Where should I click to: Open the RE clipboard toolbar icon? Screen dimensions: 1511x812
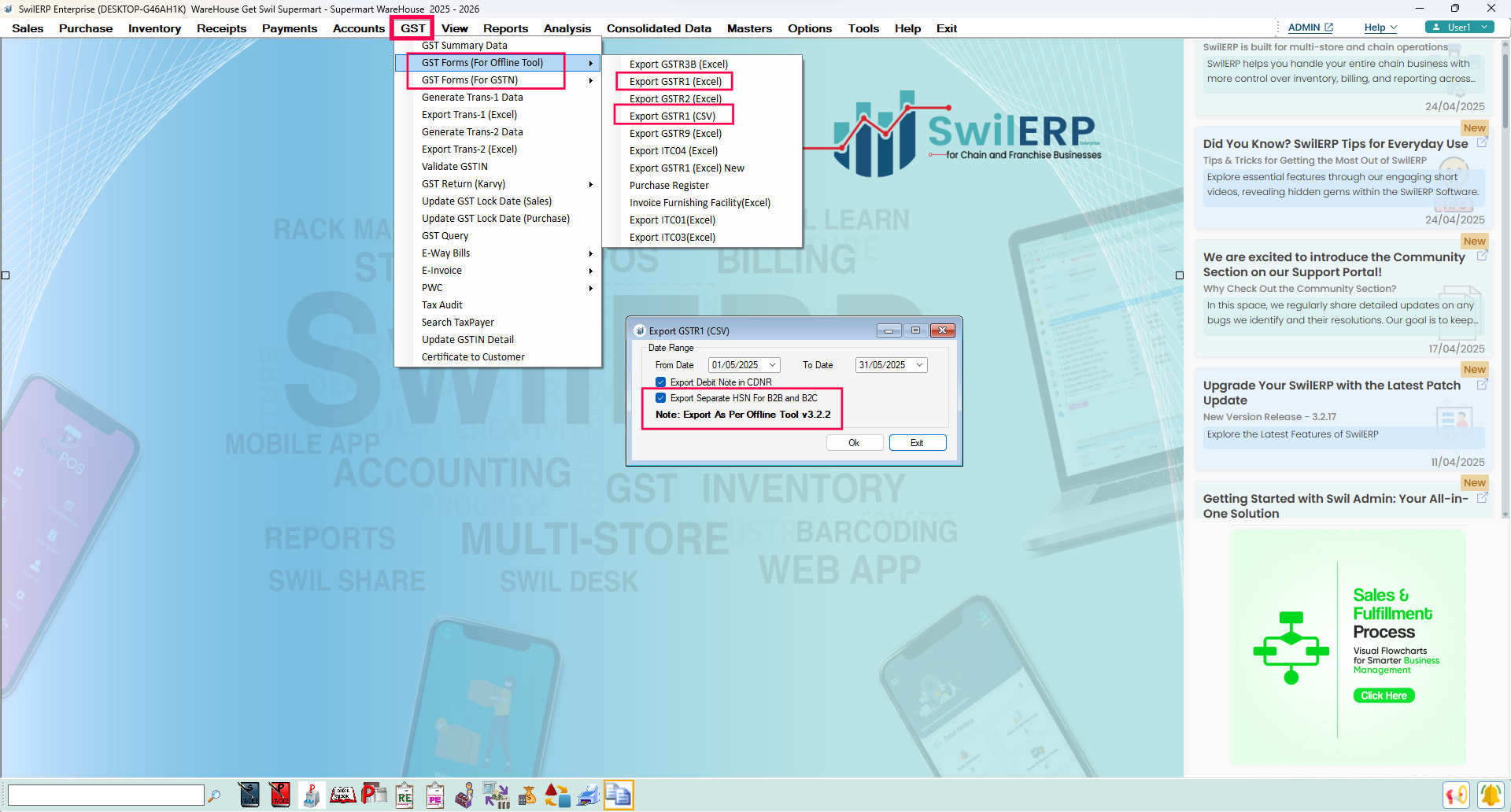(x=405, y=795)
